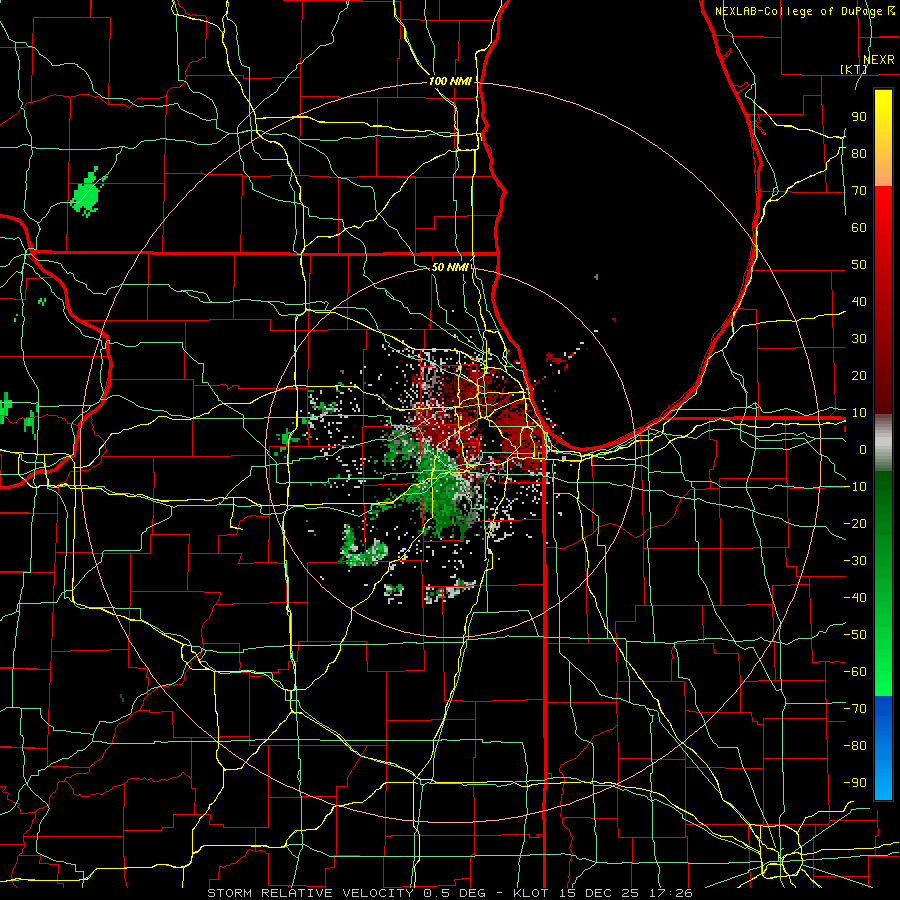Select the -90 value on the velocity scale
Image resolution: width=900 pixels, height=900 pixels.
pyautogui.click(x=855, y=782)
